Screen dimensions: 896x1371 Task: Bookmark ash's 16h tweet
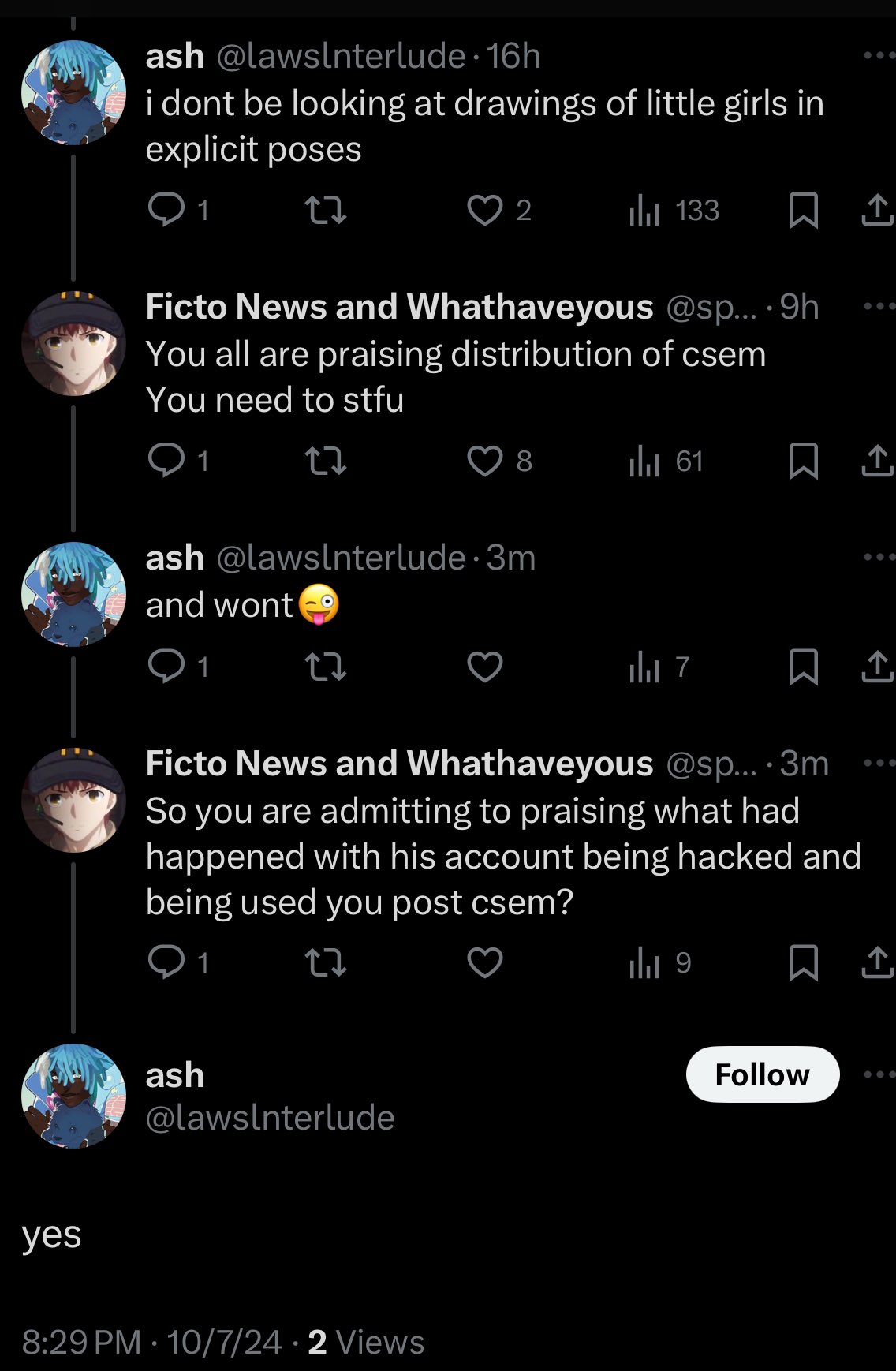click(x=803, y=211)
